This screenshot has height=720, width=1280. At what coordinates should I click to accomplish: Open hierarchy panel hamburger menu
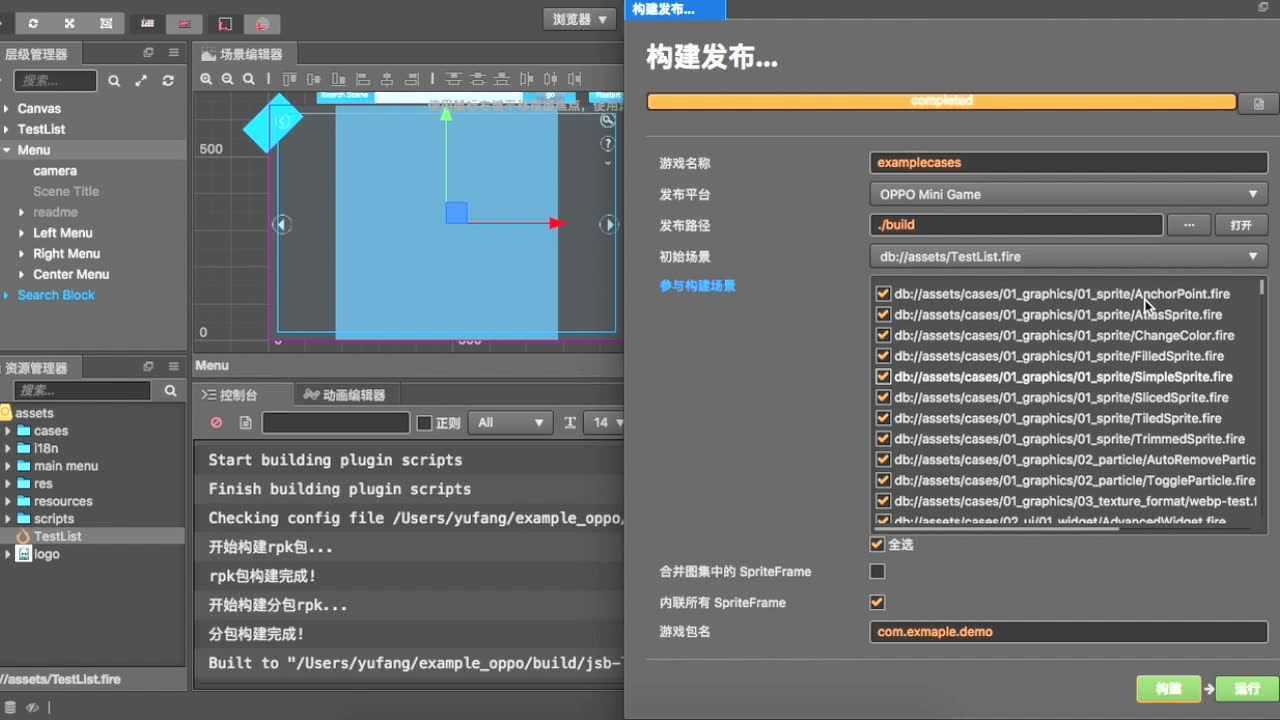173,53
